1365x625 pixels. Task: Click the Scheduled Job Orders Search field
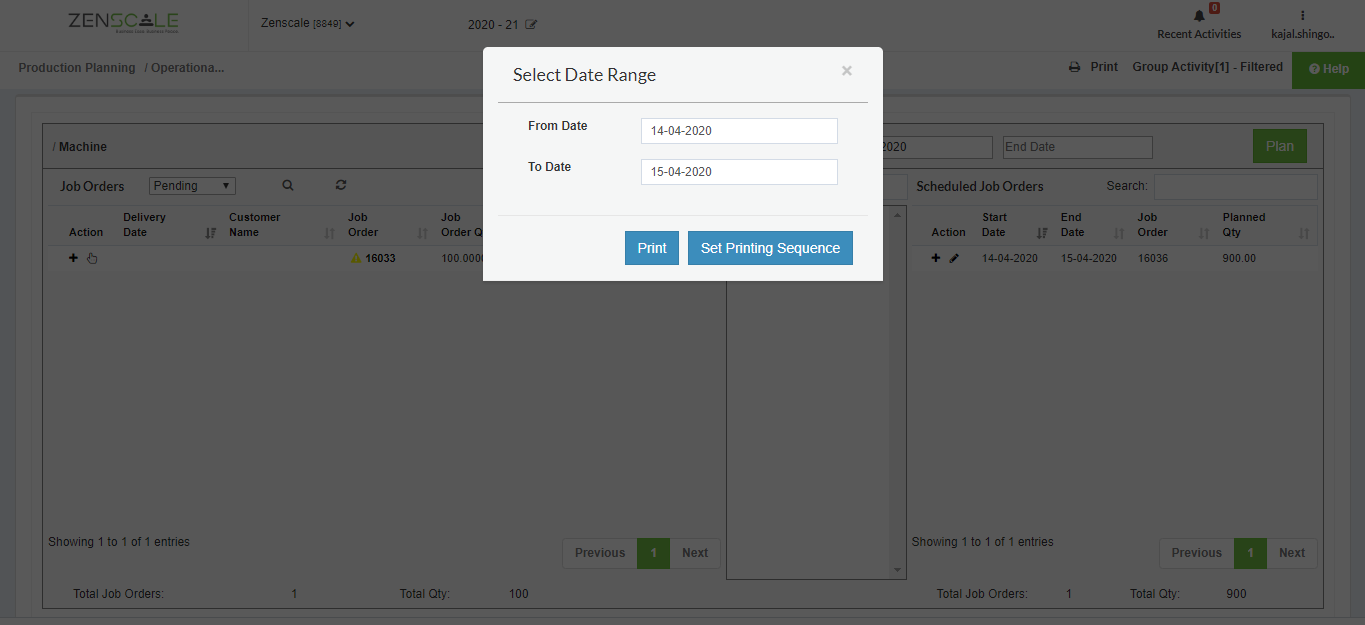point(1236,187)
